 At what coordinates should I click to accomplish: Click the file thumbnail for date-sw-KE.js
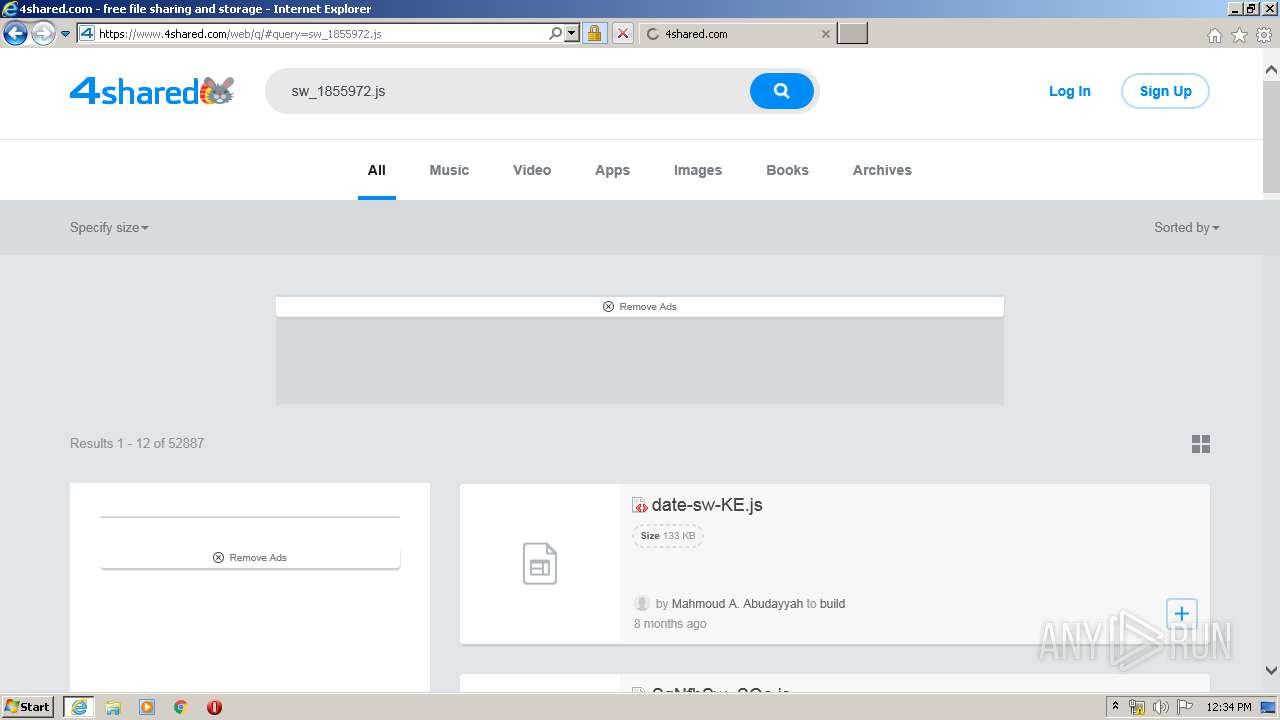click(x=540, y=564)
